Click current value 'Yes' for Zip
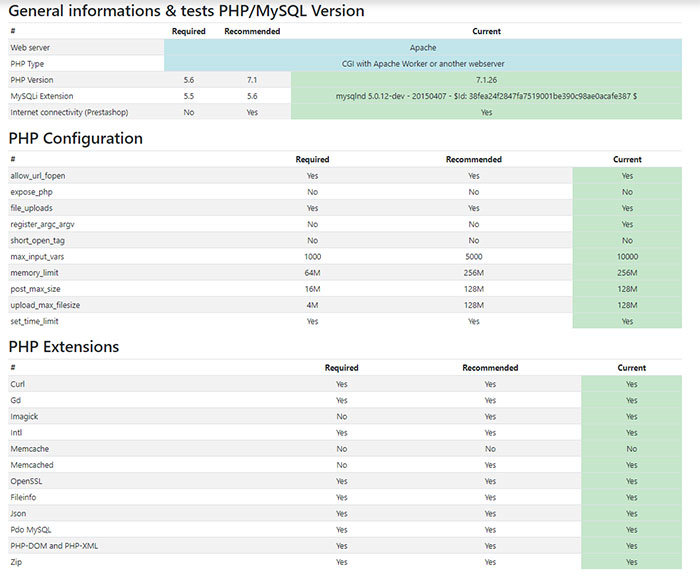The width and height of the screenshot is (700, 576). coord(631,562)
